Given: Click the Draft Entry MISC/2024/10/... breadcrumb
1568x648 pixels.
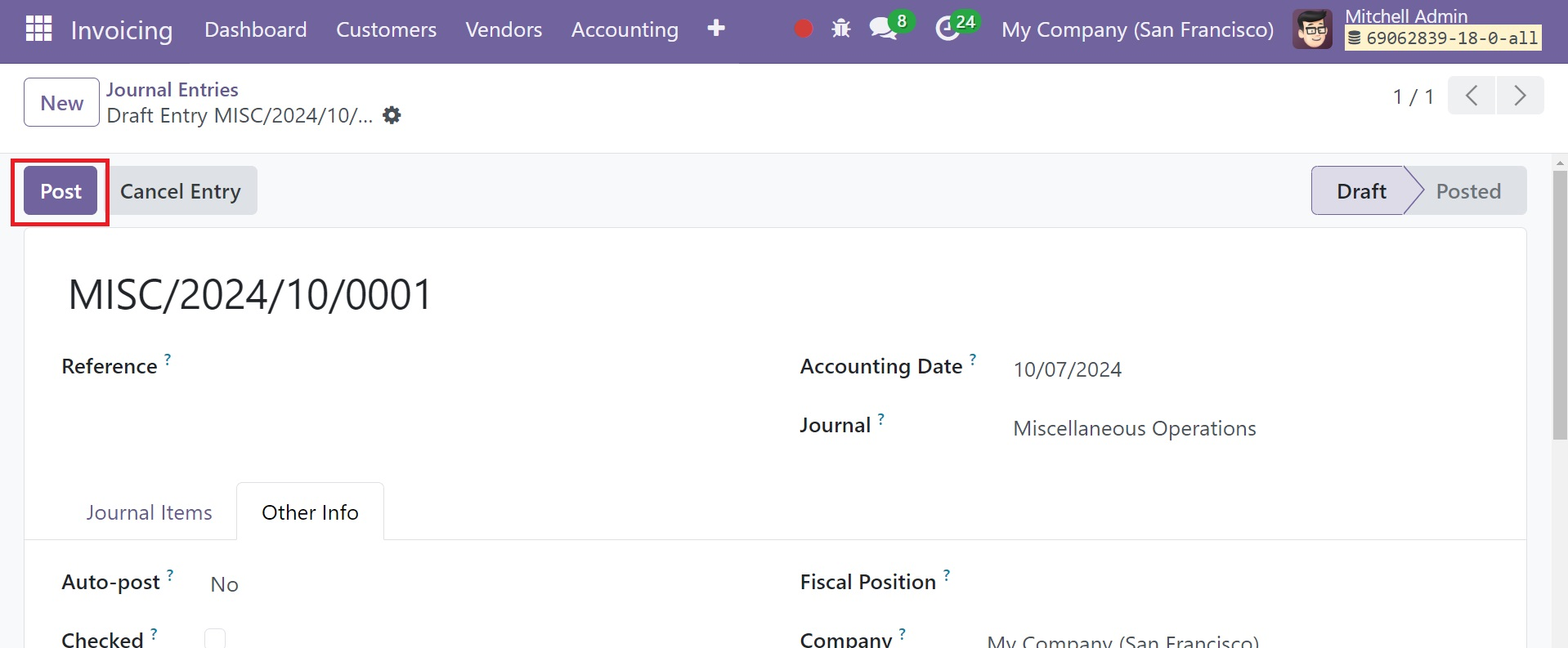Looking at the screenshot, I should pyautogui.click(x=240, y=116).
